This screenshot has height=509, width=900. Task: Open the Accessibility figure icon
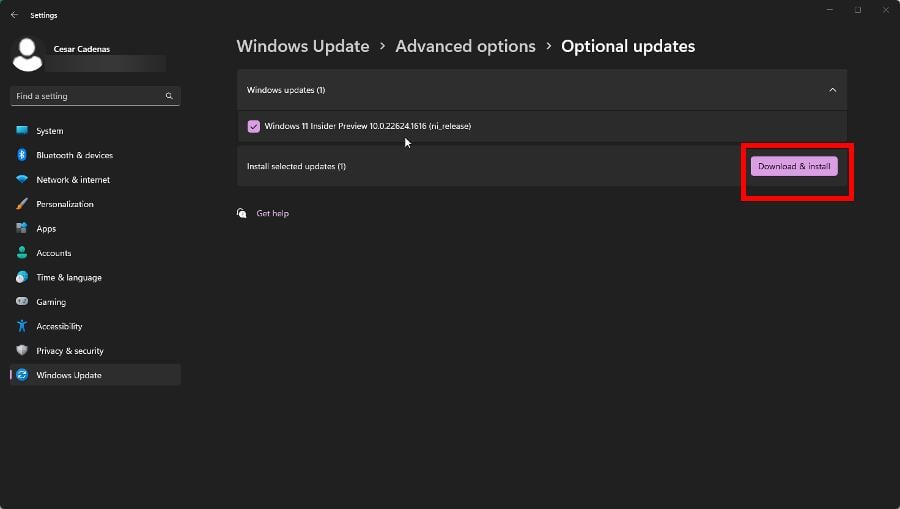[x=22, y=326]
